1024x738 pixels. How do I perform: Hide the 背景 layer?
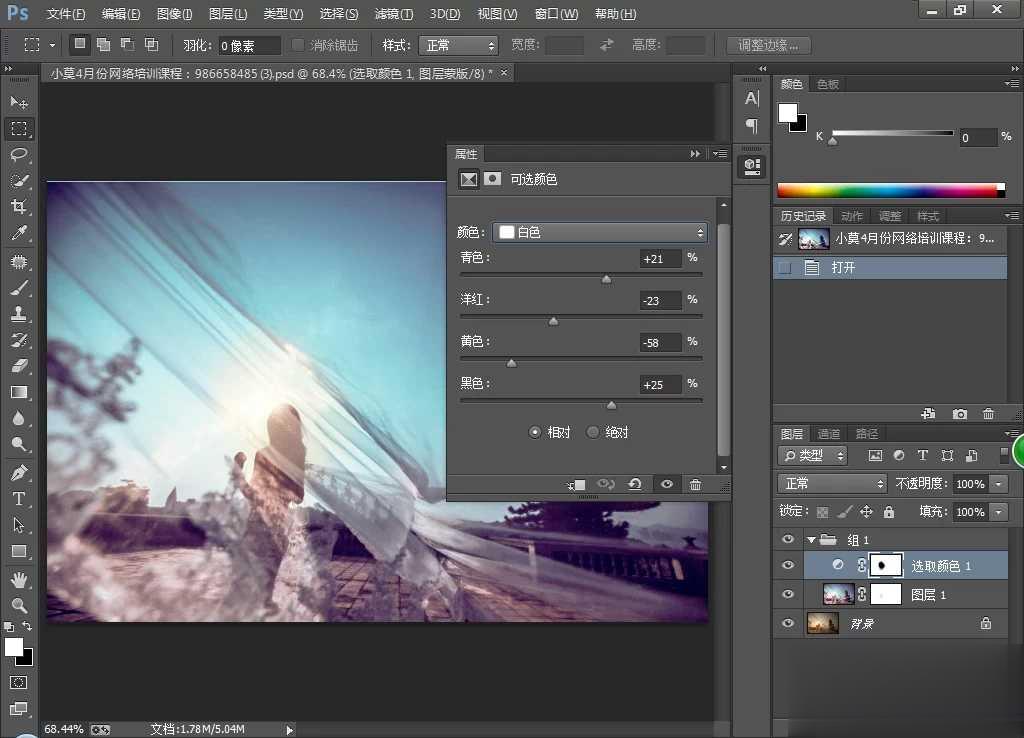point(788,623)
